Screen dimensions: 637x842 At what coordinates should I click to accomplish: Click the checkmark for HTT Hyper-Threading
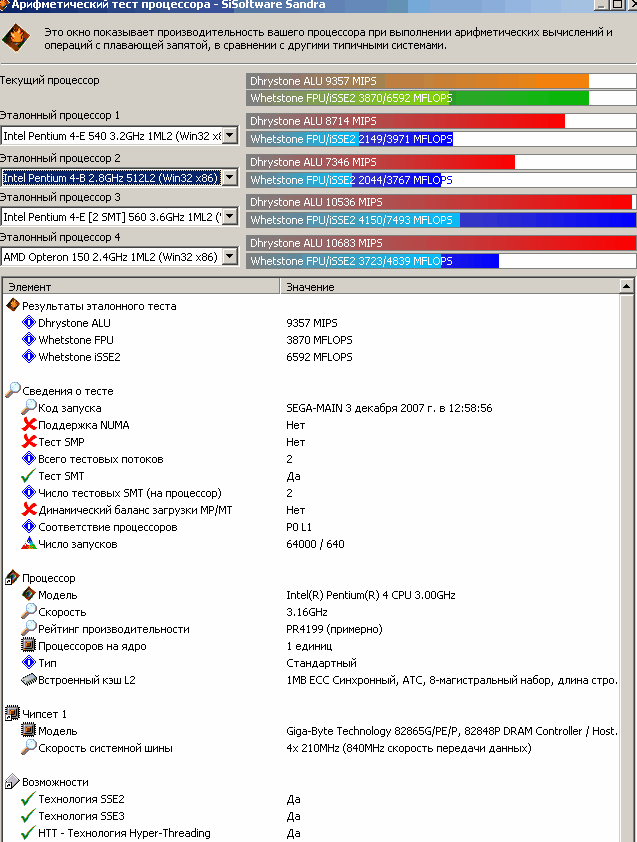(28, 833)
